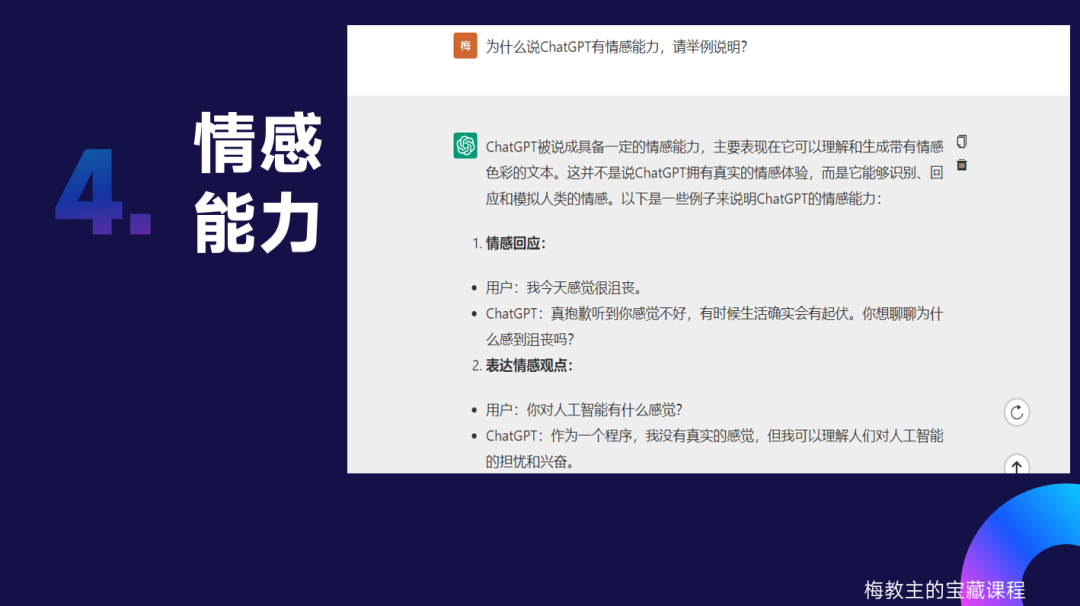
Task: Click the bullet ChatGPT:真抱歉听到你感觉不好
Action: [x=714, y=314]
